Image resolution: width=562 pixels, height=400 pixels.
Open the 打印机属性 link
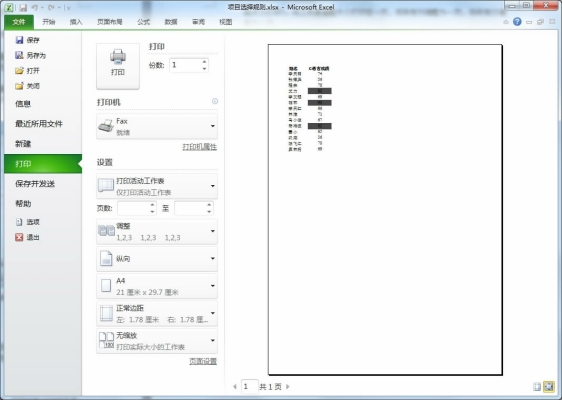200,147
